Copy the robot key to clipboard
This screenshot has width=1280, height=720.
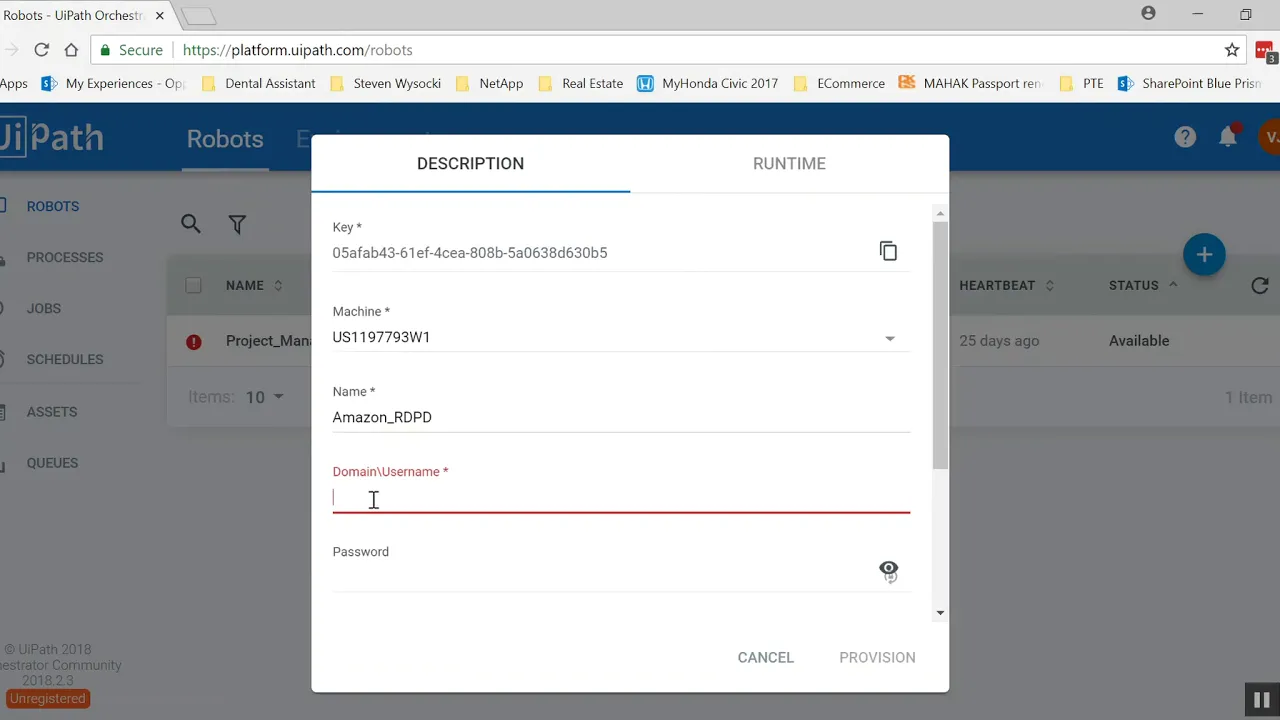point(888,251)
